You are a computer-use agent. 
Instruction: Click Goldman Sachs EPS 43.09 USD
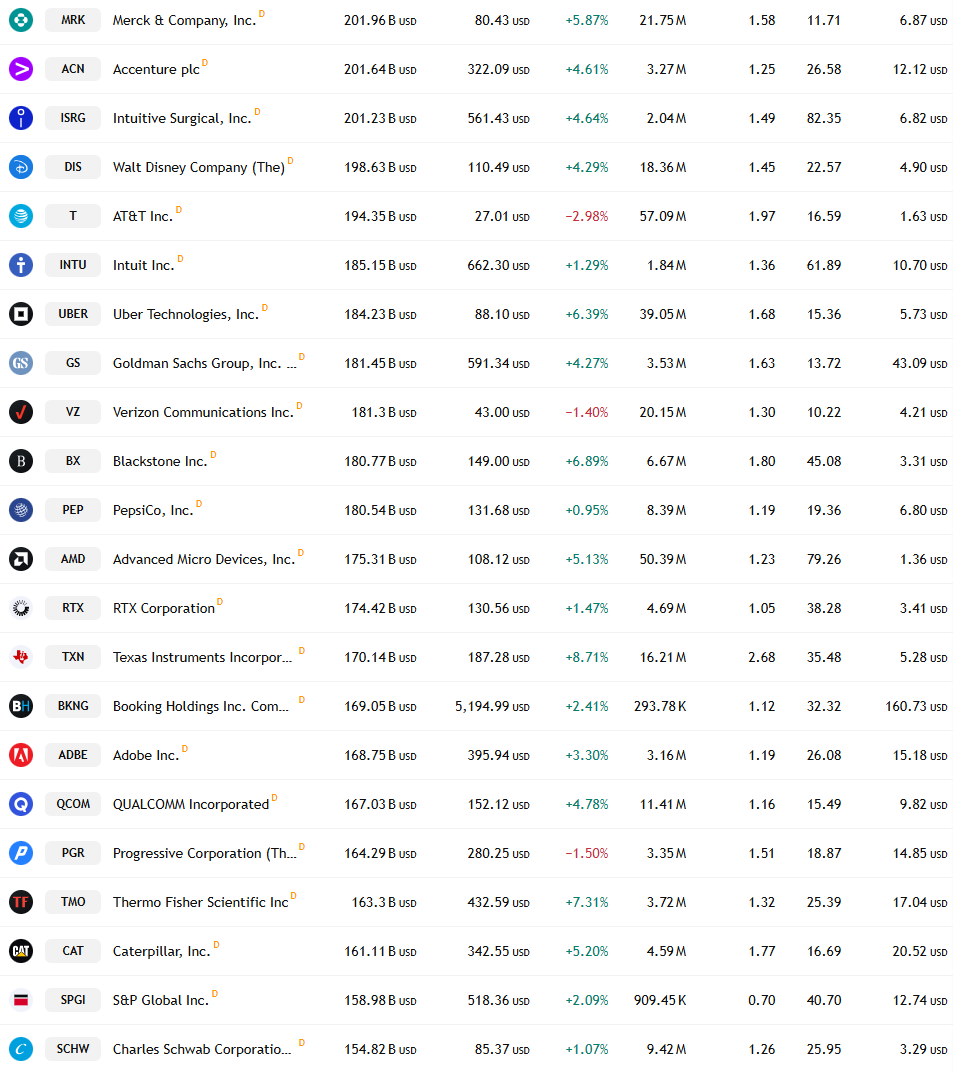(x=920, y=364)
